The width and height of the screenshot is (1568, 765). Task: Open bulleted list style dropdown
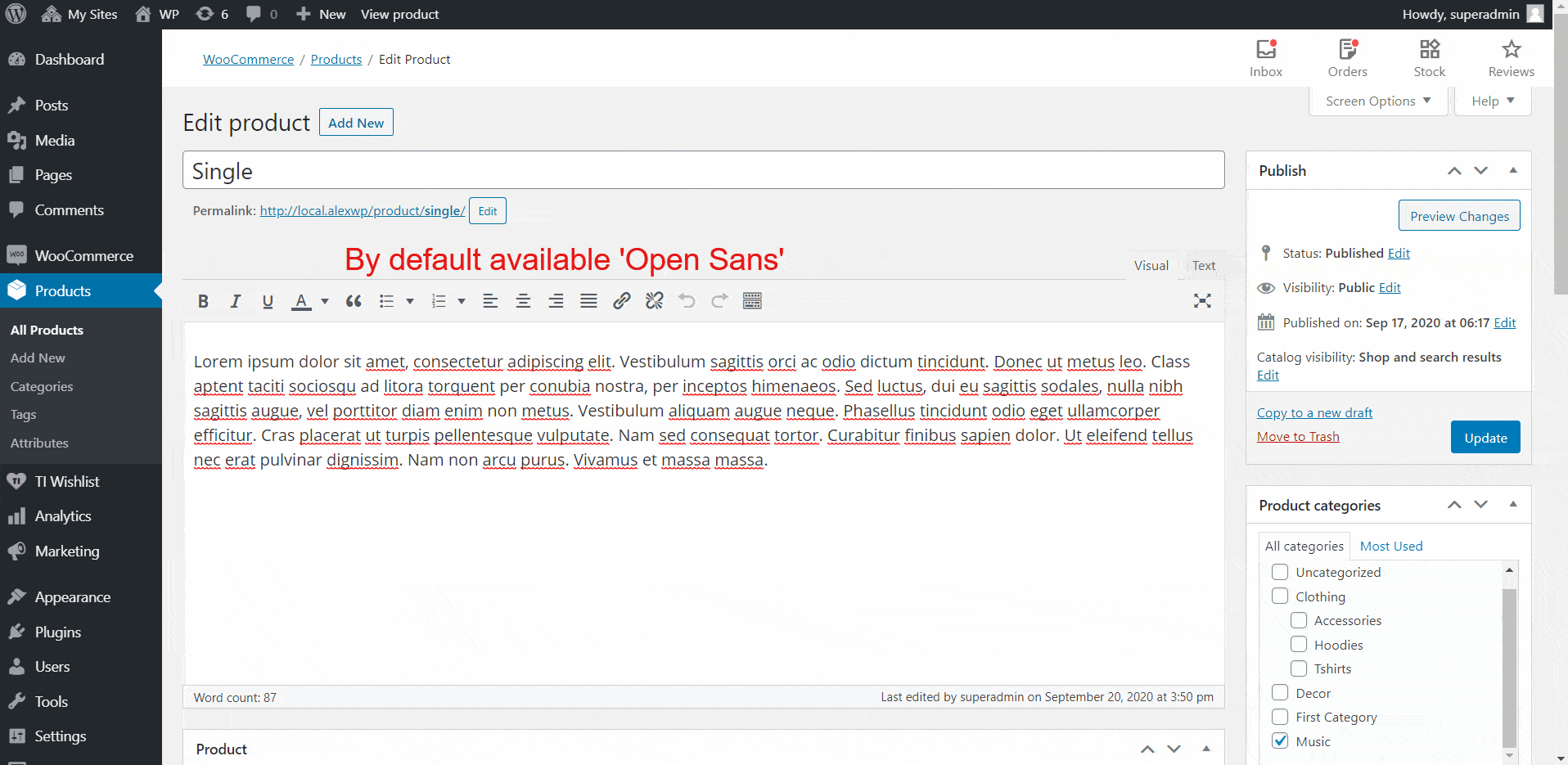[x=410, y=301]
